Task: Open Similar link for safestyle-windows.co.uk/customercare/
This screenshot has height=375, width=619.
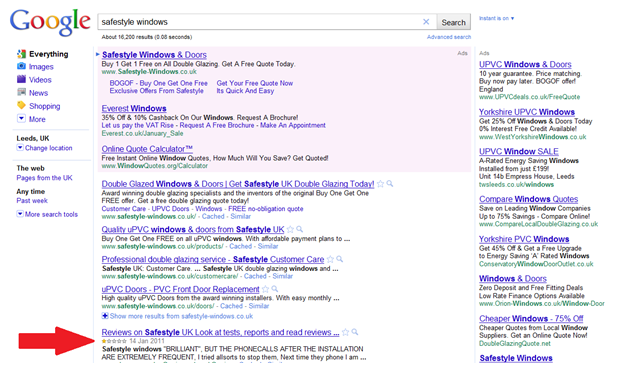Action: [x=283, y=276]
